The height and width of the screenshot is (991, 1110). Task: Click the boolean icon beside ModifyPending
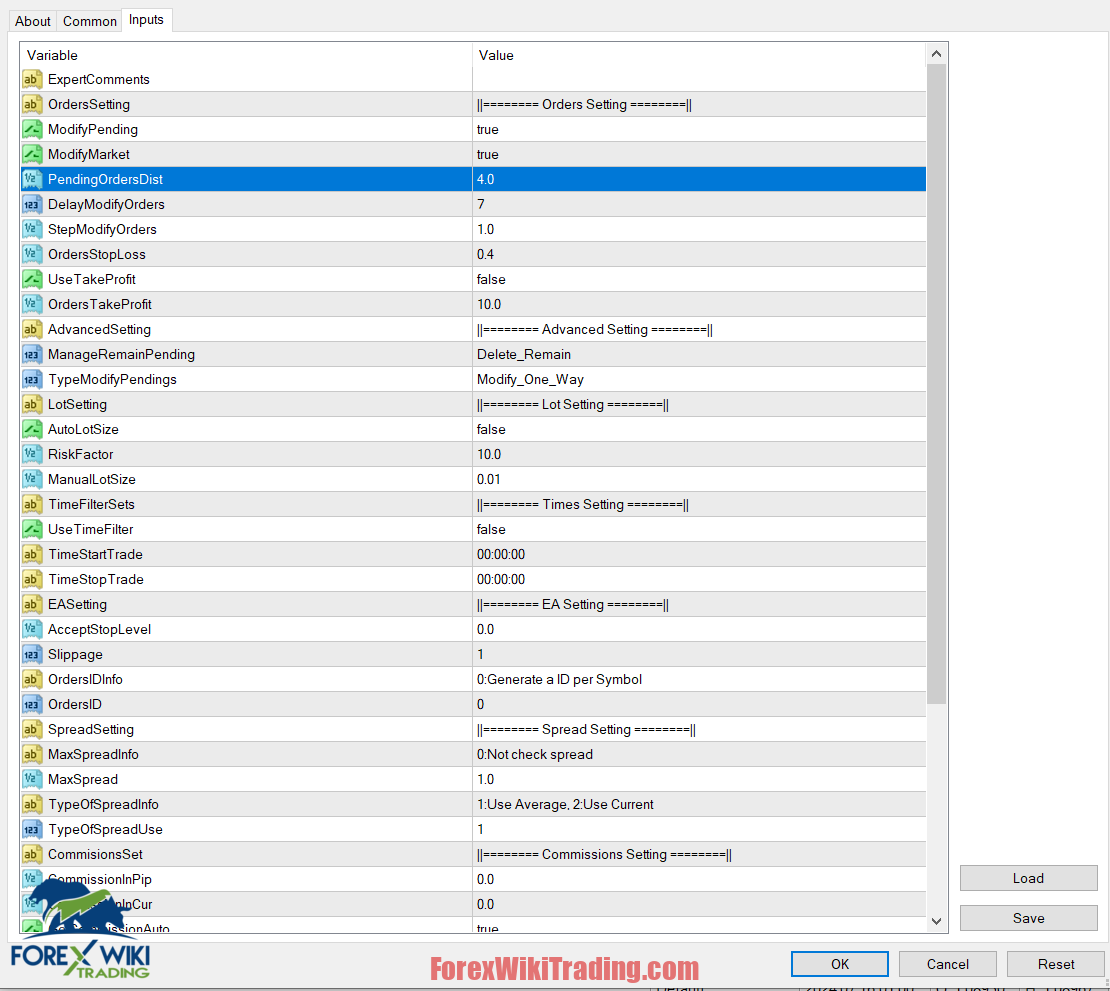32,130
